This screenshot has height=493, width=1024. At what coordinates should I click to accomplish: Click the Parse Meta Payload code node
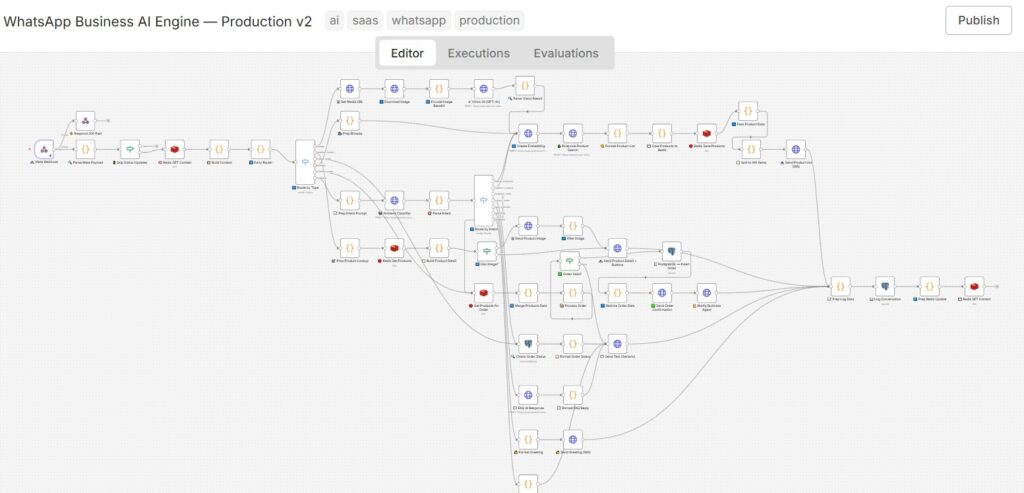pyautogui.click(x=86, y=149)
